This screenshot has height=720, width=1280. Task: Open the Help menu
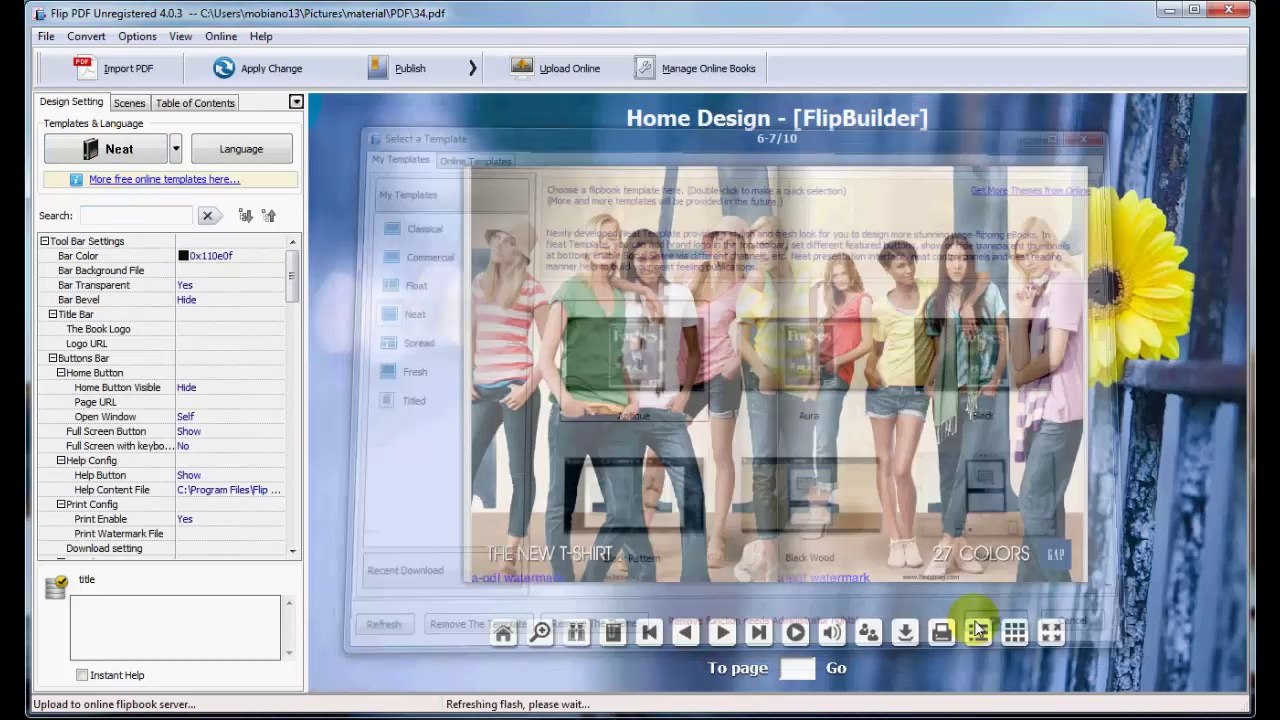[x=261, y=37]
